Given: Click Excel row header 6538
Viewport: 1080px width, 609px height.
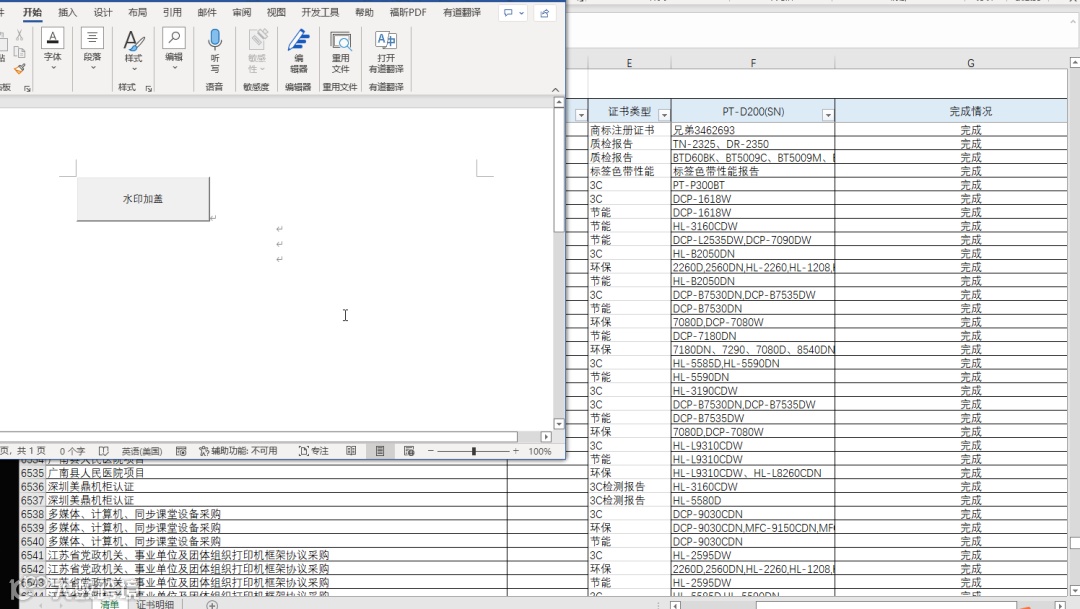Looking at the screenshot, I should [x=32, y=514].
